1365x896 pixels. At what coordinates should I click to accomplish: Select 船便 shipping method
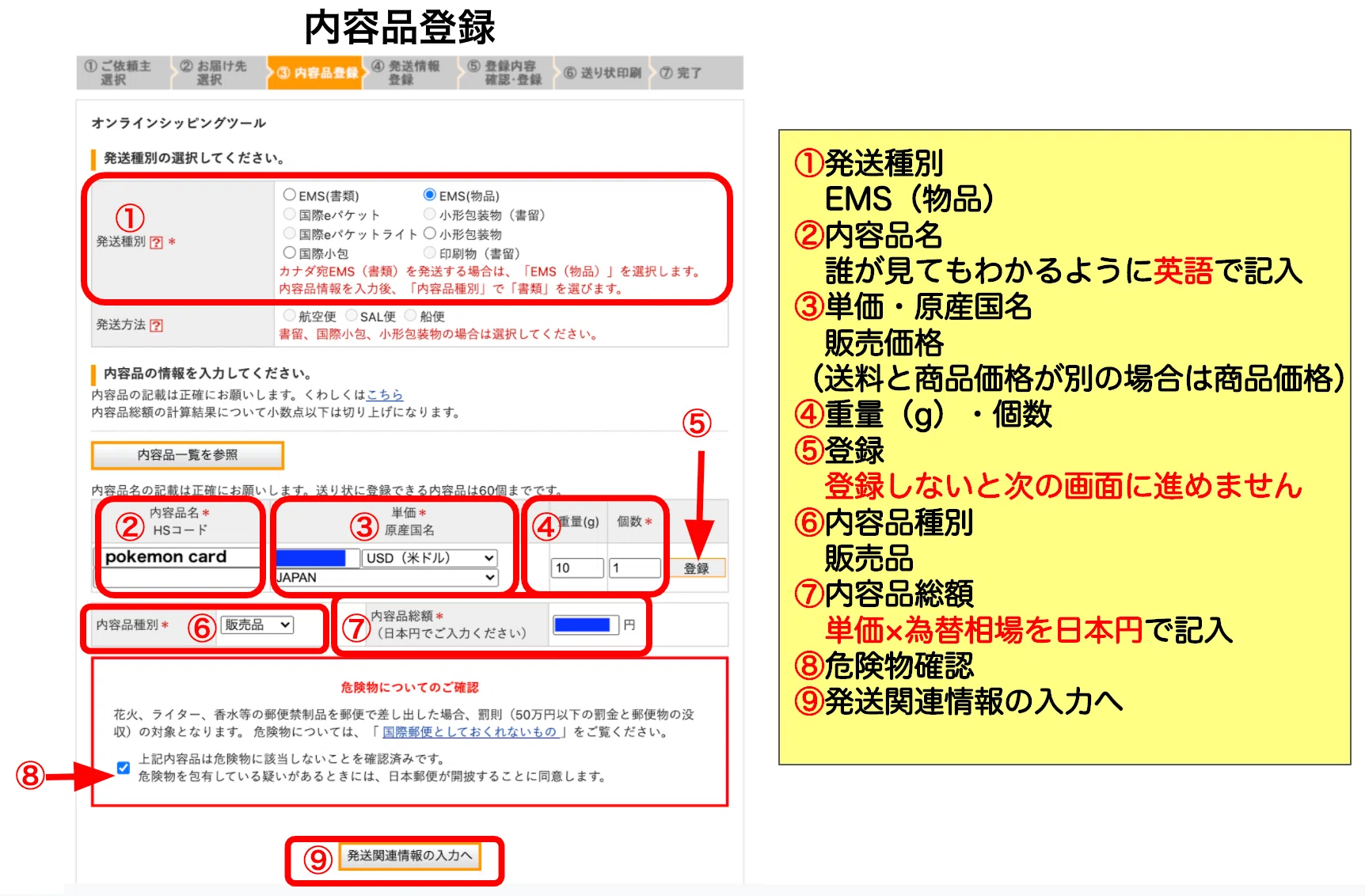(x=411, y=315)
